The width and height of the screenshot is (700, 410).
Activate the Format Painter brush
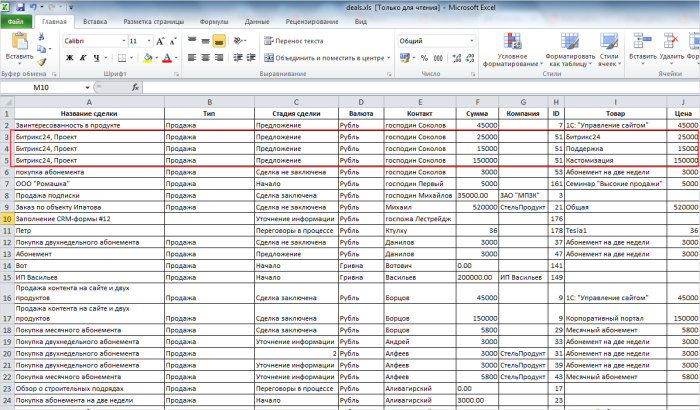(x=42, y=62)
